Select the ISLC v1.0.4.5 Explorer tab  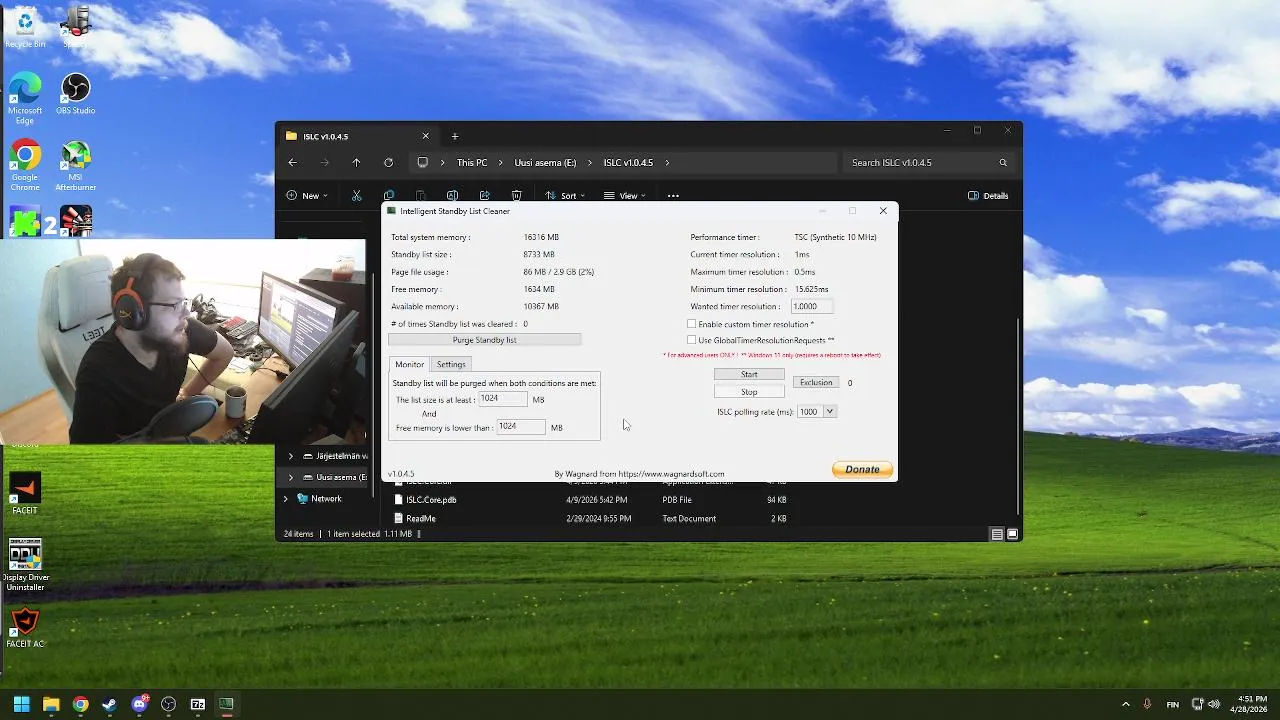357,136
